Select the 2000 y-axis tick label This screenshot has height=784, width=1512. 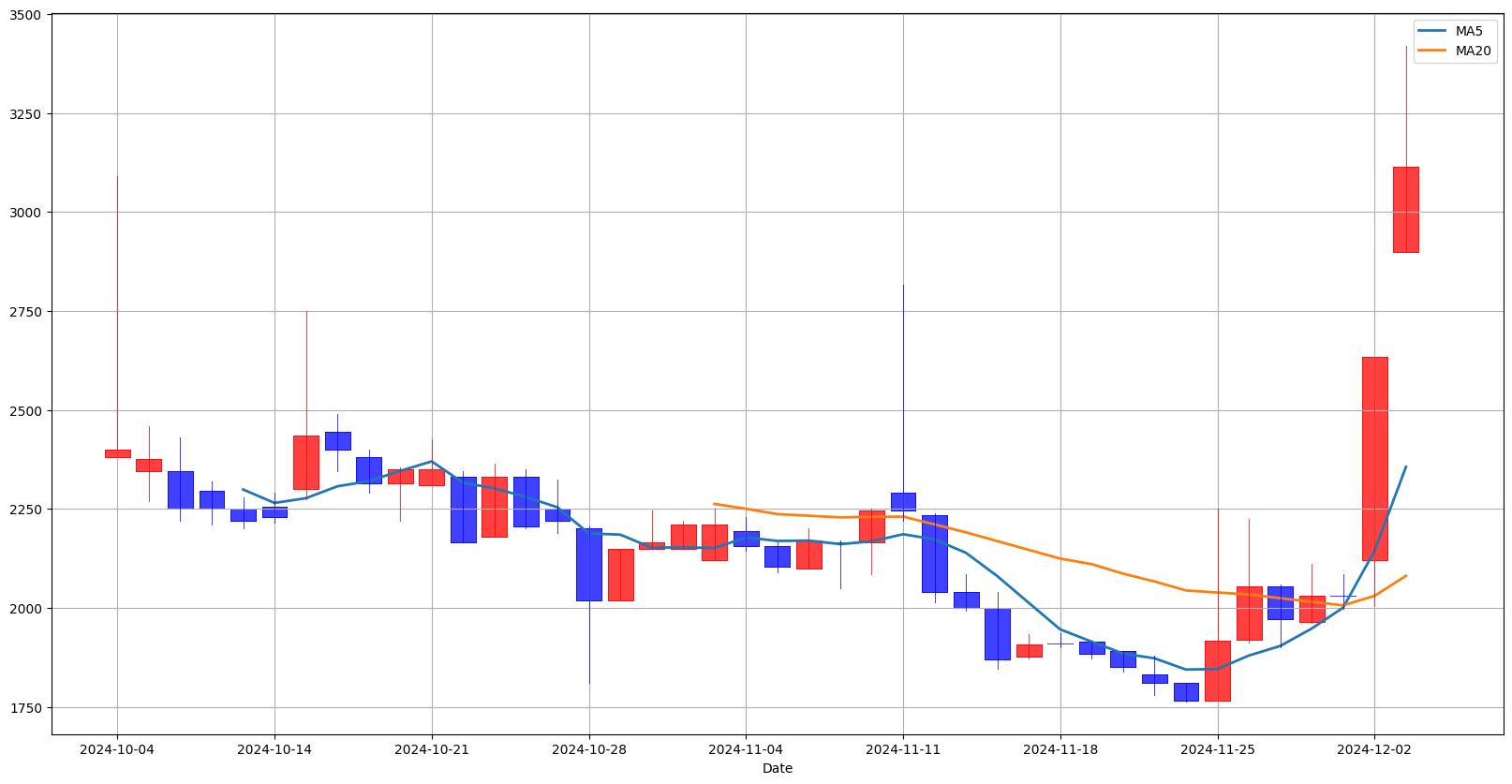[25, 609]
